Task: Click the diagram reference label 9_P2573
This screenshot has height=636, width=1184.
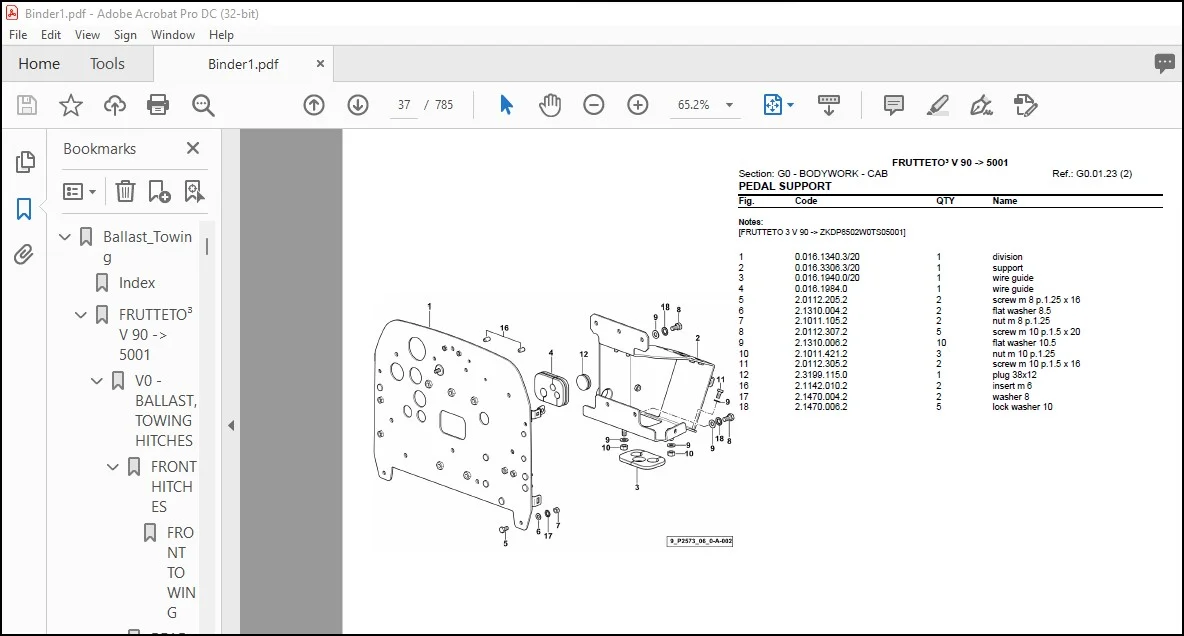Action: point(700,541)
